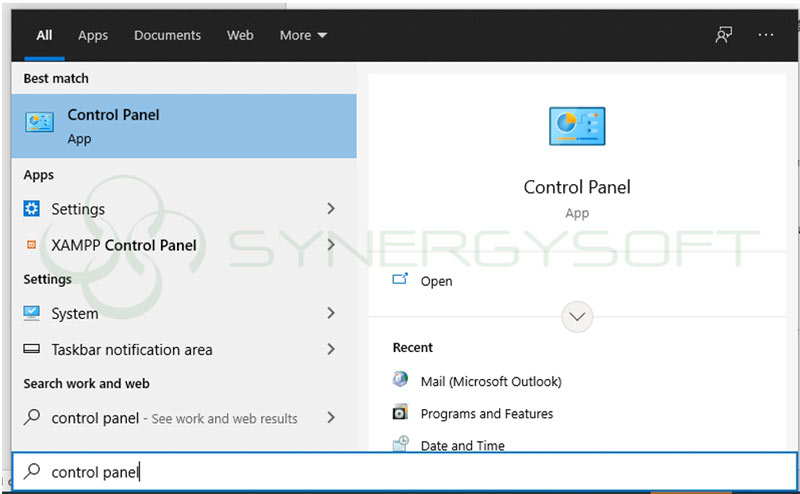Open recent Programs and Features item
This screenshot has height=494, width=800.
(487, 413)
